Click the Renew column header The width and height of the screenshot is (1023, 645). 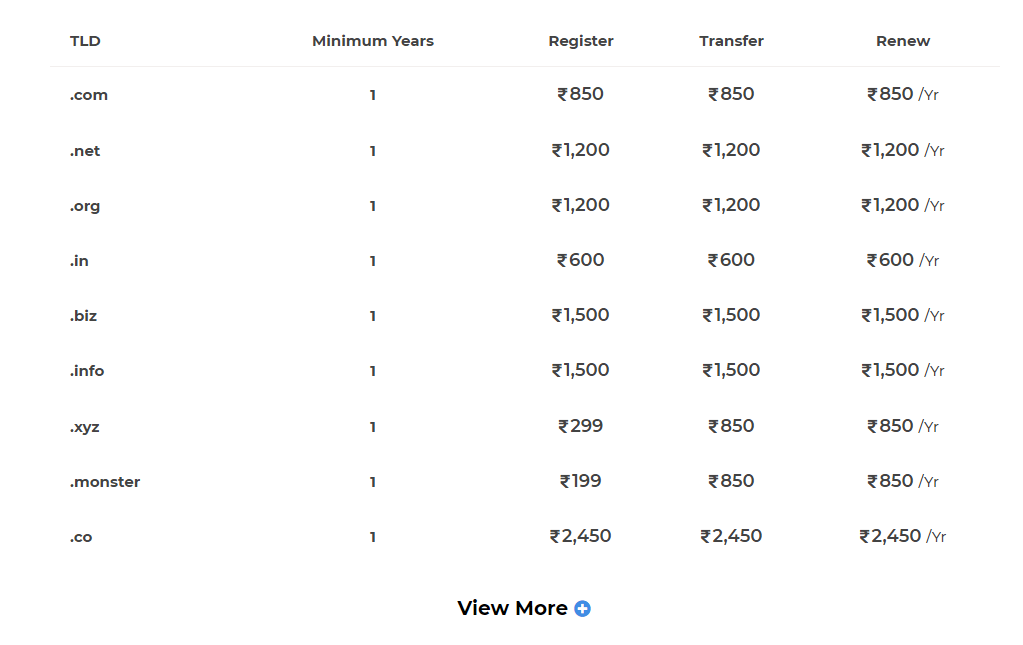903,41
